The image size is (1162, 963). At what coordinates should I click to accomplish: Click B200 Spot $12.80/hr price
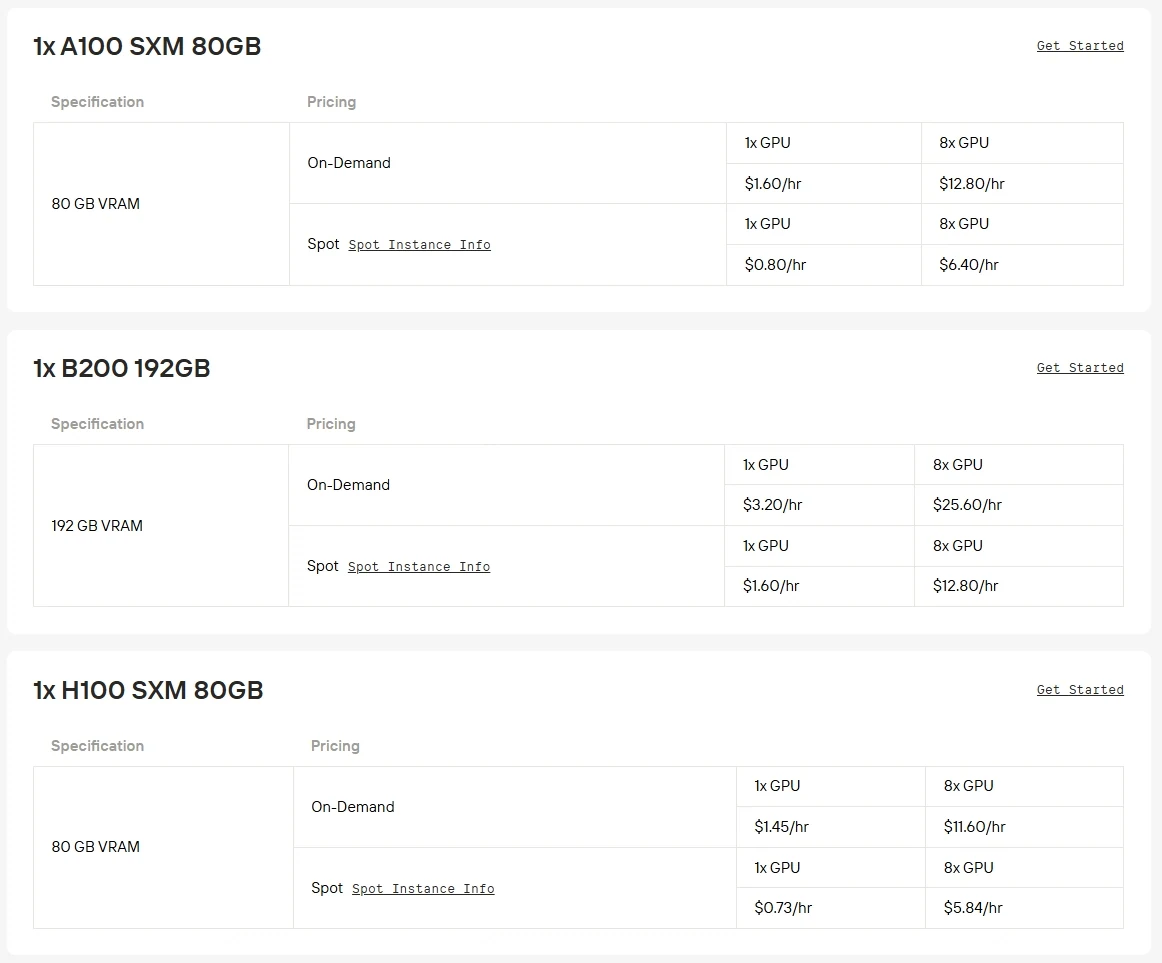coord(966,586)
